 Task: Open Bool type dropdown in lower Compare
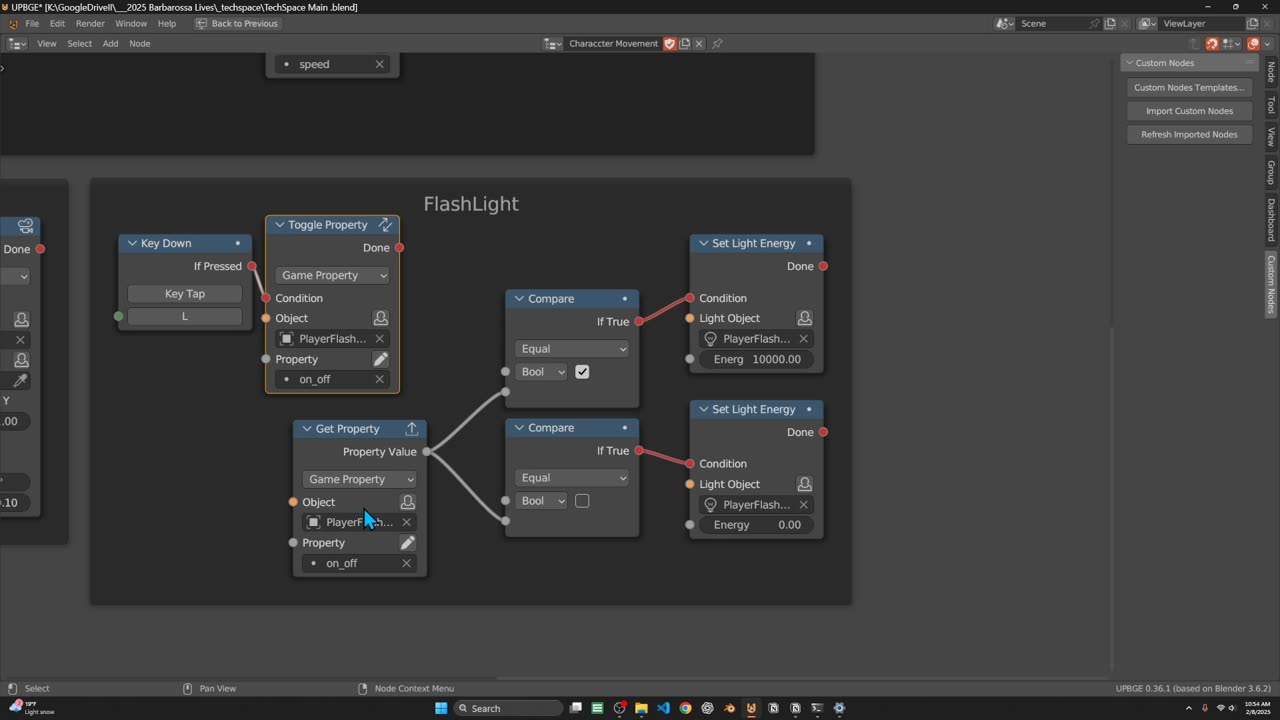point(541,501)
